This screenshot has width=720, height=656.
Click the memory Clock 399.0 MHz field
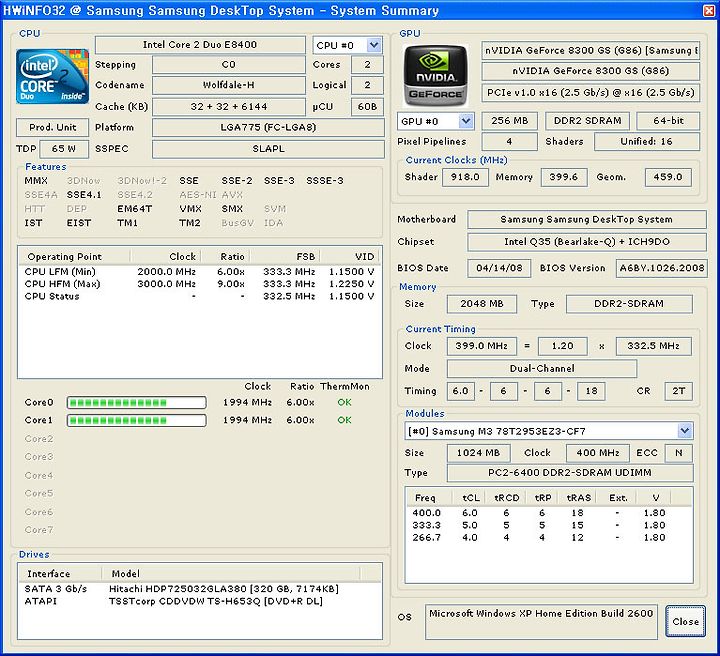(x=482, y=346)
